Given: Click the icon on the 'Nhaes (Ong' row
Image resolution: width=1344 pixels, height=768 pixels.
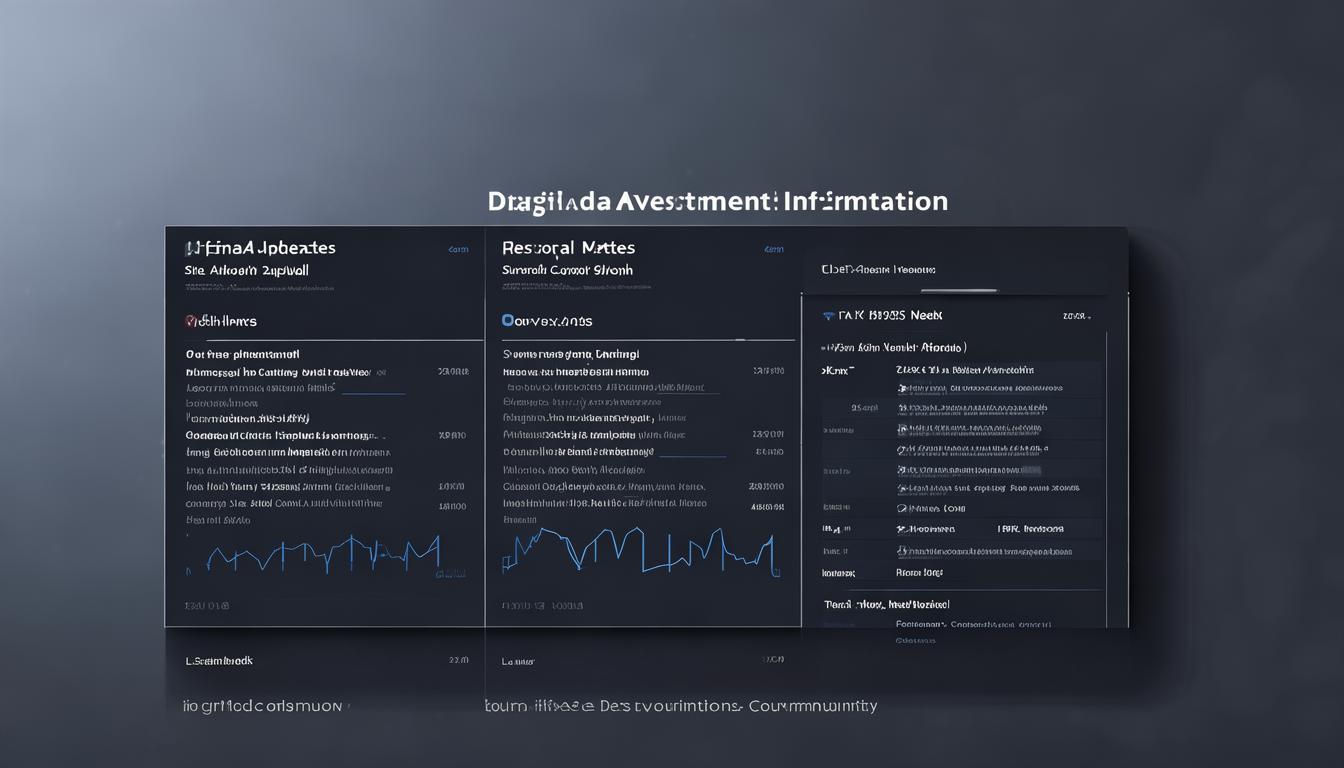Looking at the screenshot, I should click(x=902, y=508).
